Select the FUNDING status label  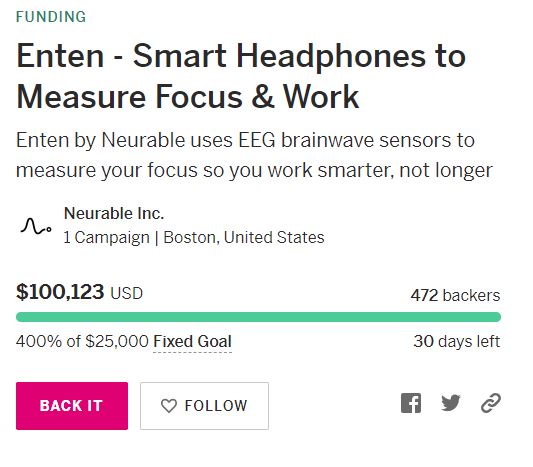pyautogui.click(x=51, y=17)
